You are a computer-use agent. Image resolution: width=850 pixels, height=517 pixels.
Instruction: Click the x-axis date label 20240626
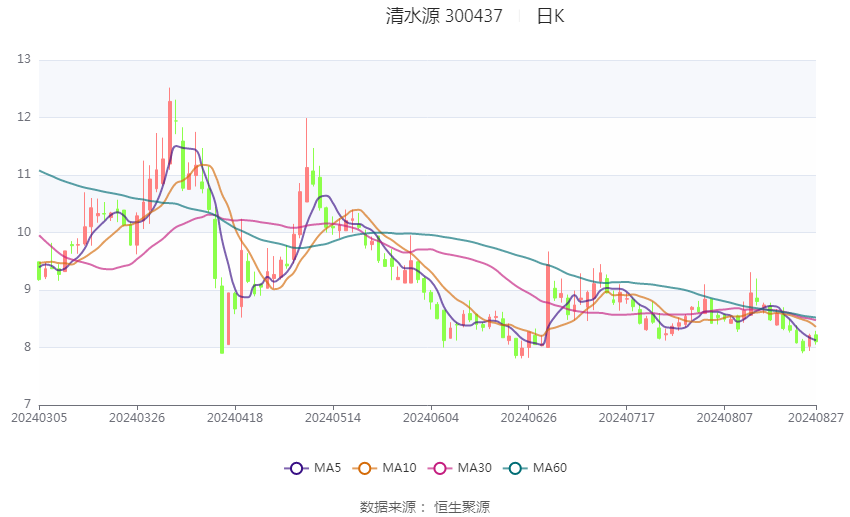click(x=529, y=418)
